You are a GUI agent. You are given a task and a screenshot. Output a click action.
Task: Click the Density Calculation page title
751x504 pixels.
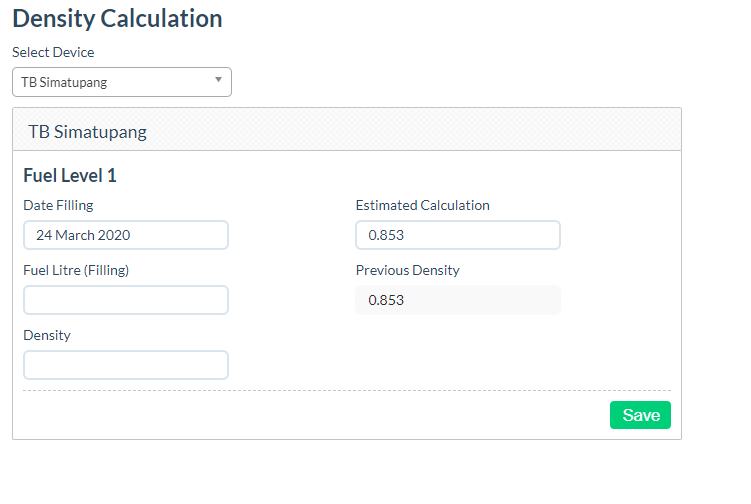117,18
